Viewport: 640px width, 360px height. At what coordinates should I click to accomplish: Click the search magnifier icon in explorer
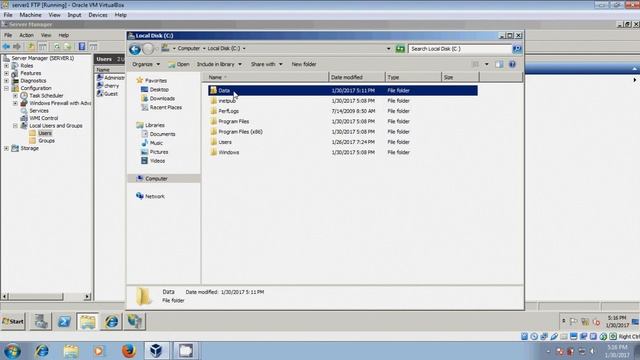(x=517, y=49)
